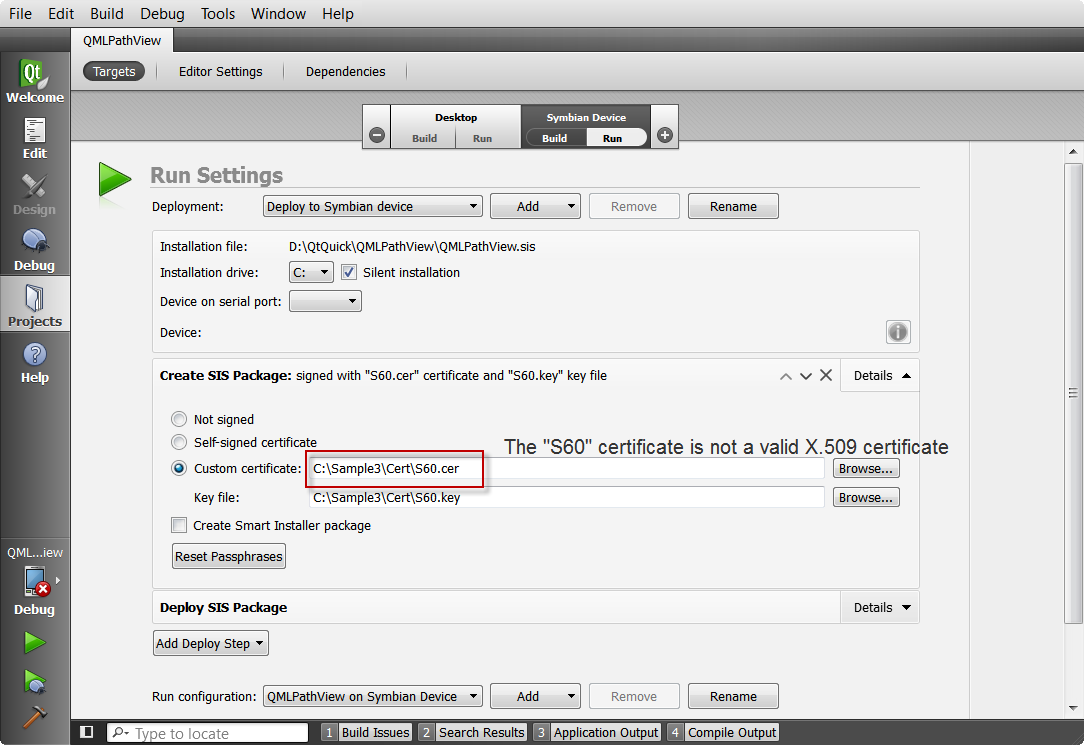The height and width of the screenshot is (745, 1084).
Task: Select Symbian Device Run settings
Action: click(x=613, y=138)
